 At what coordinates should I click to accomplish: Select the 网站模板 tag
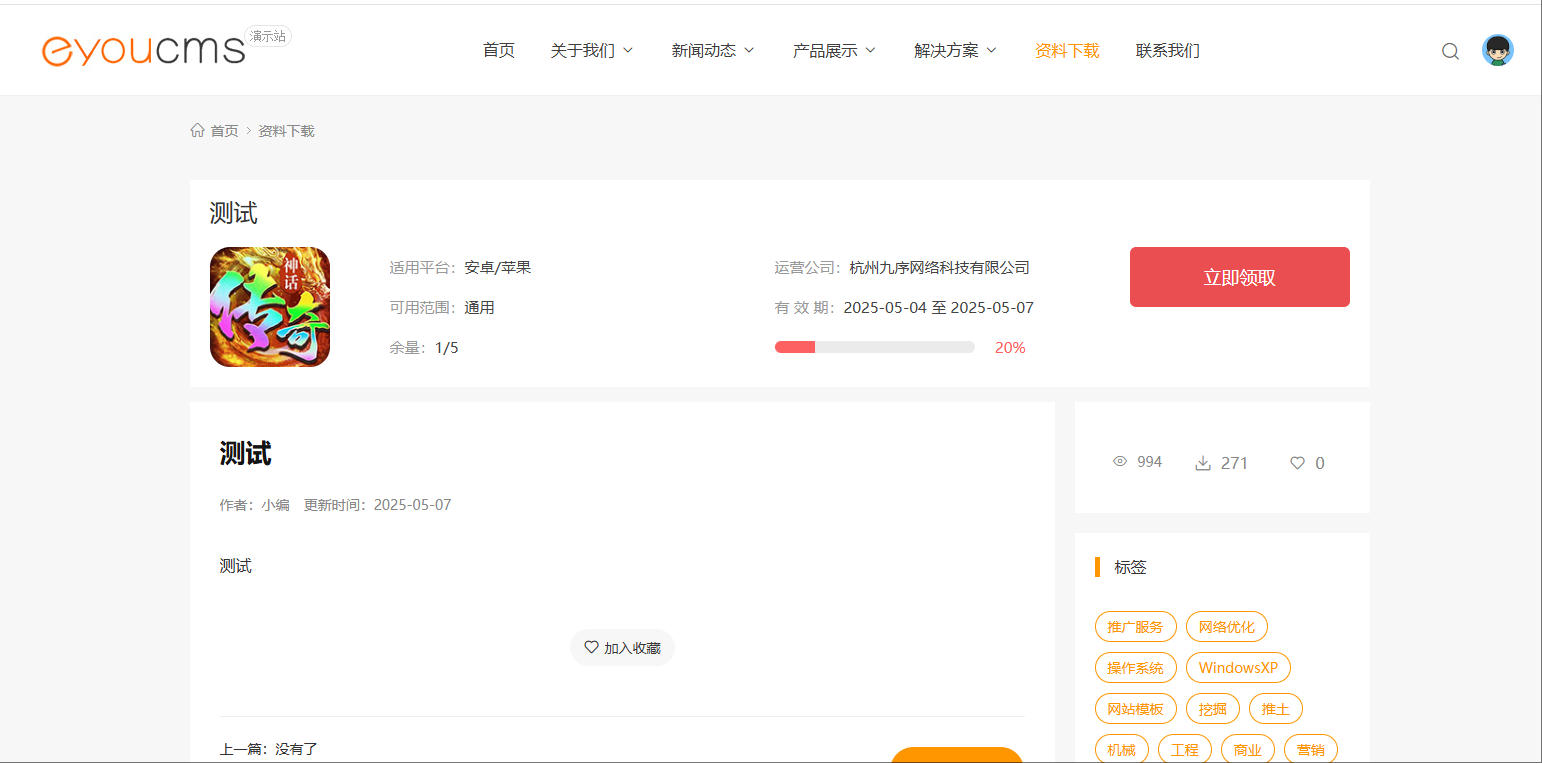tap(1135, 709)
